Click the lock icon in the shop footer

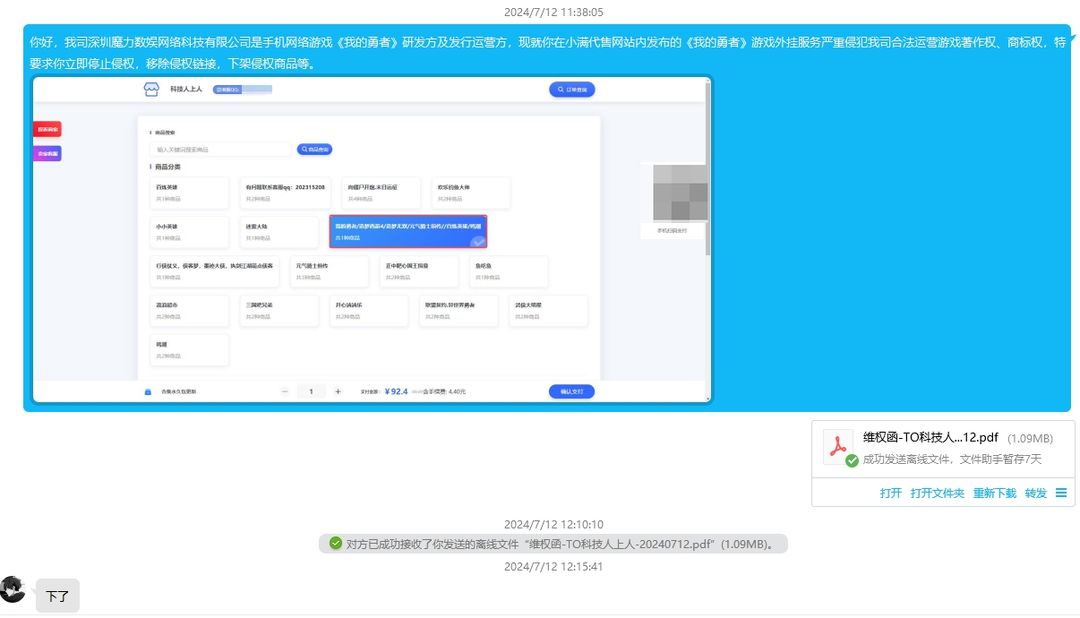[x=147, y=391]
